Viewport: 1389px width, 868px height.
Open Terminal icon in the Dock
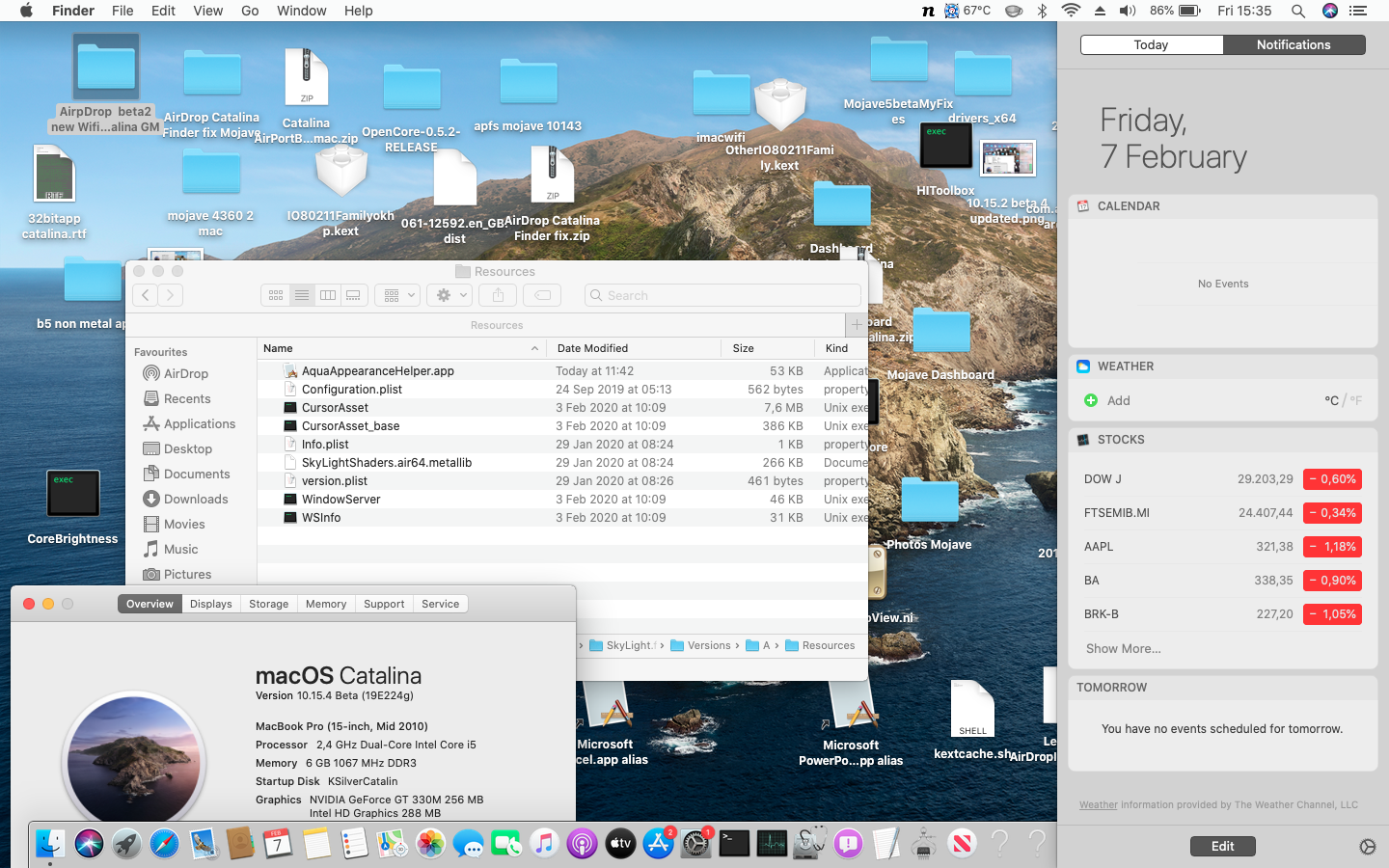point(734,844)
